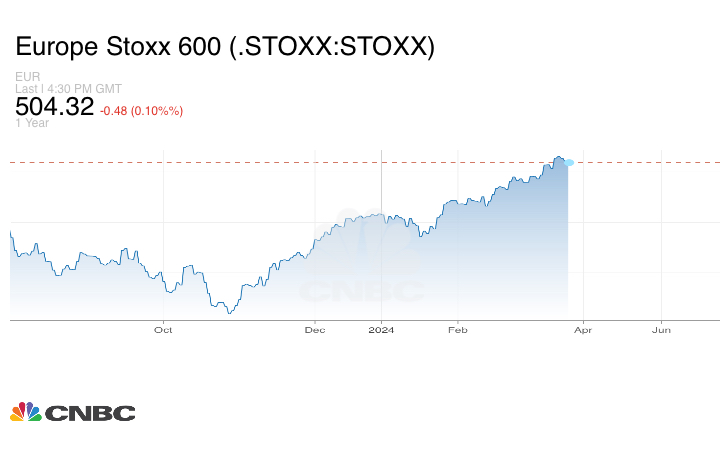Click the Europe Stoxx 600 chart title
720x450 pixels.
(x=225, y=47)
